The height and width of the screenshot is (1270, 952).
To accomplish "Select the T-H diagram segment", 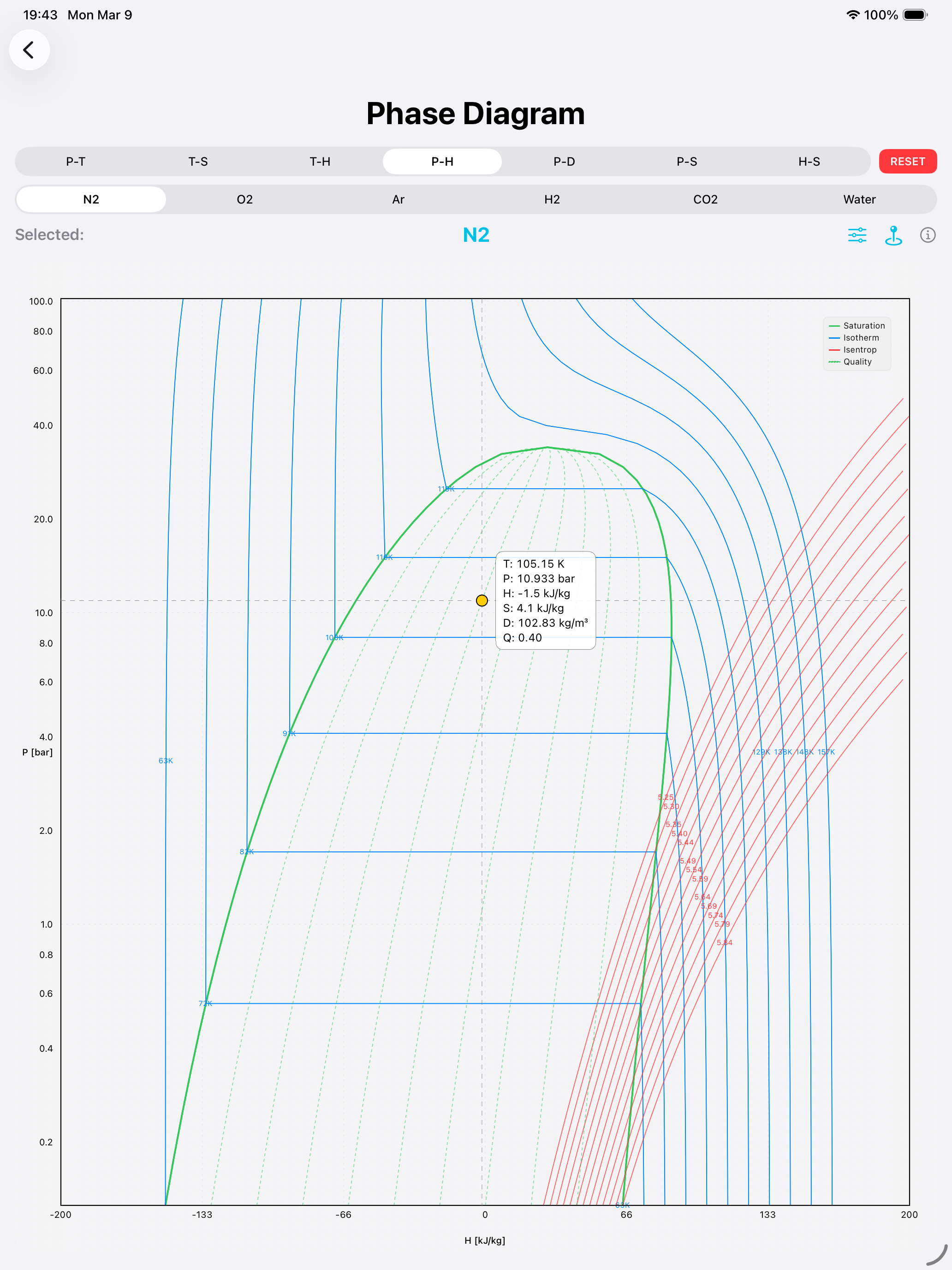I will point(320,162).
